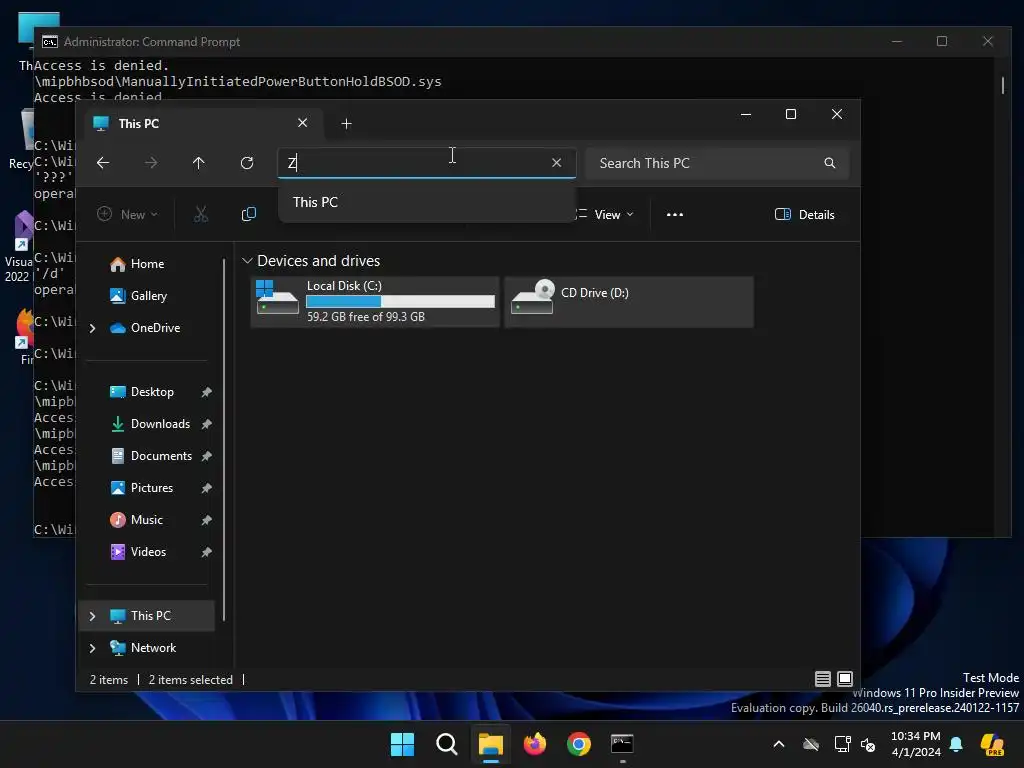
Task: Click the pin icon next to Documents
Action: click(206, 456)
